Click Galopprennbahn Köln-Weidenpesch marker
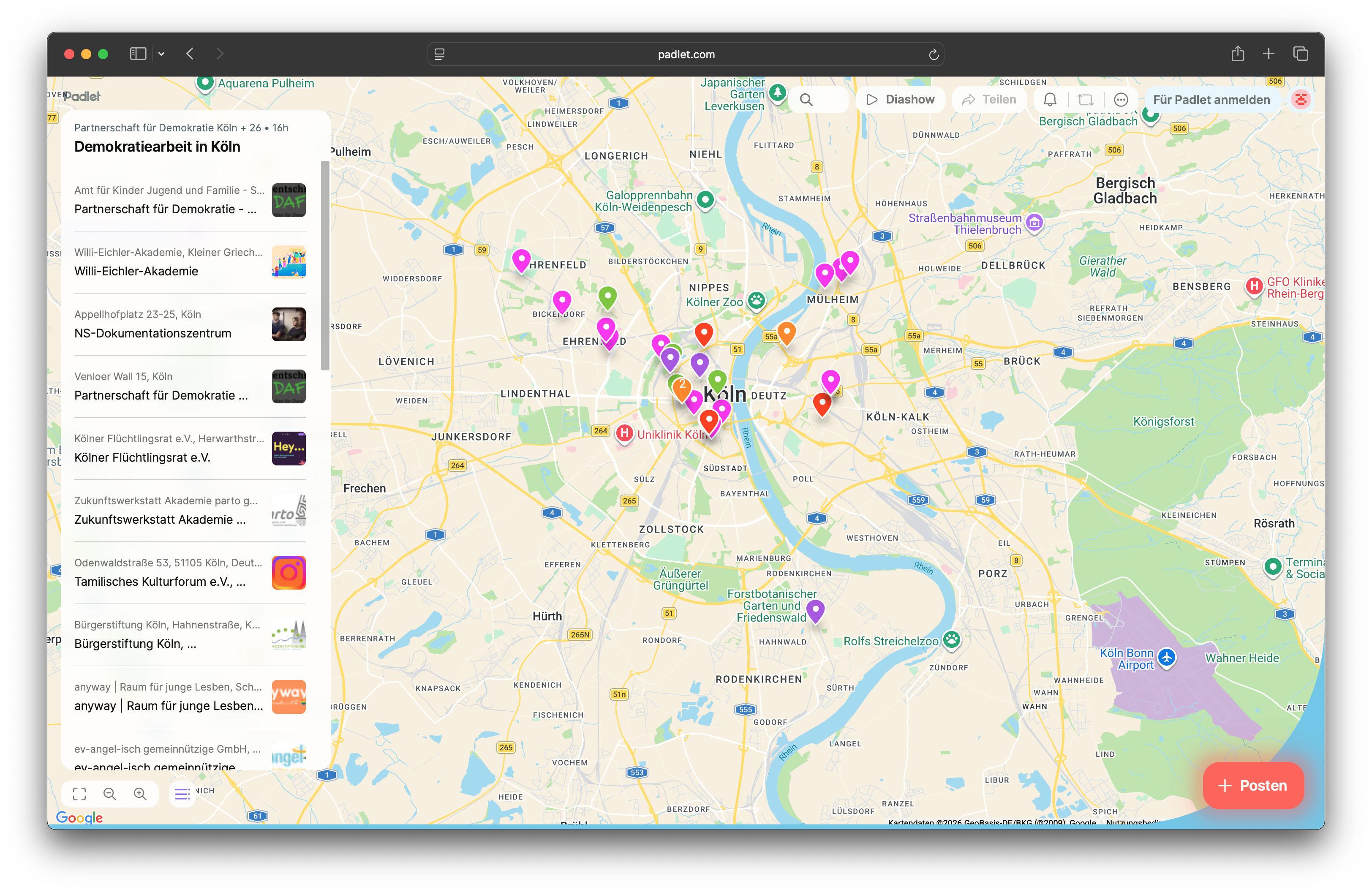This screenshot has width=1372, height=892. (705, 200)
